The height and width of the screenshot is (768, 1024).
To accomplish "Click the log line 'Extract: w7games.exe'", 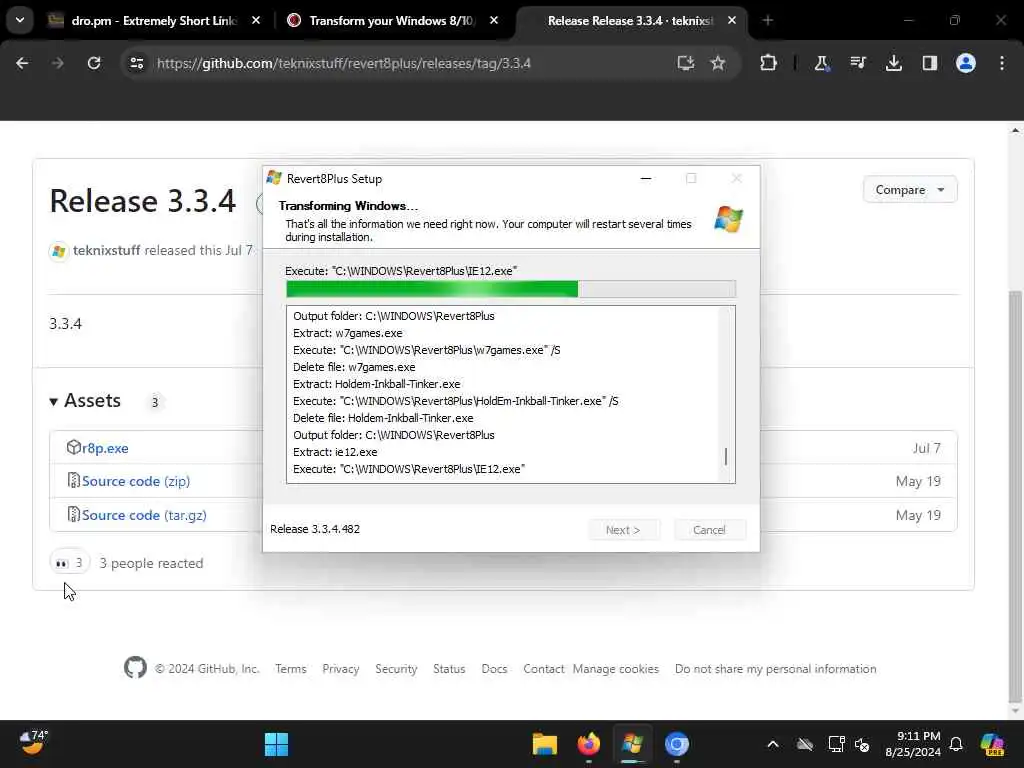I will [x=347, y=333].
